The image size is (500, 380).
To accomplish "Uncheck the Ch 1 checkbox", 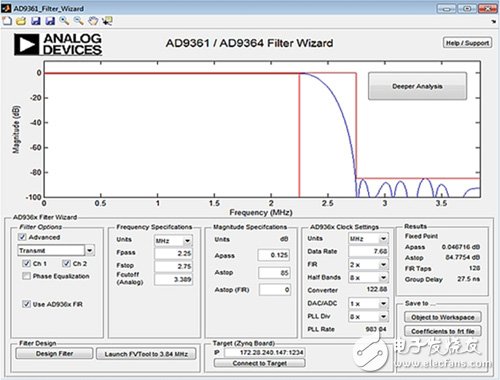I will coord(26,263).
